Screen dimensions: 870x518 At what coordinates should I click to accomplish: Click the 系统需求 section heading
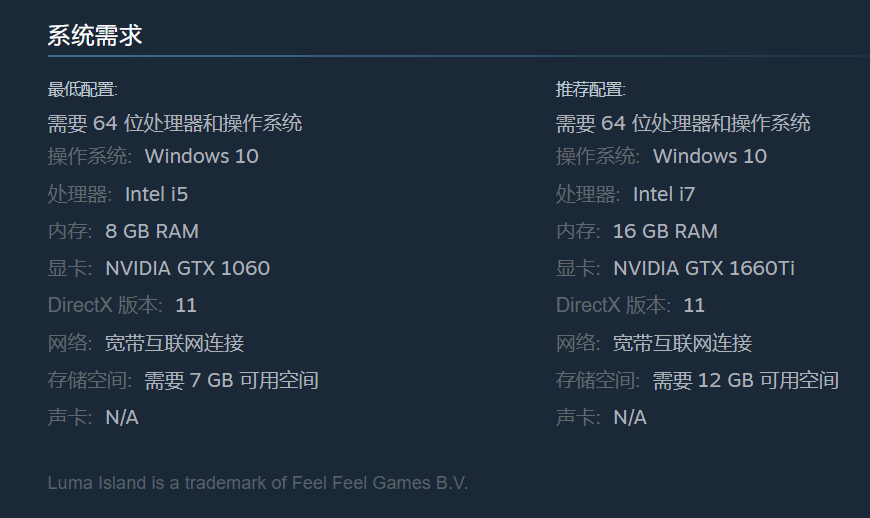click(x=95, y=36)
